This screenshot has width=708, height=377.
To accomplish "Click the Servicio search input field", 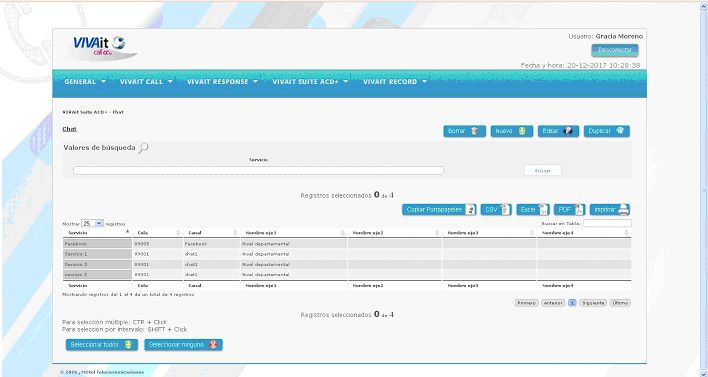I will pyautogui.click(x=259, y=171).
